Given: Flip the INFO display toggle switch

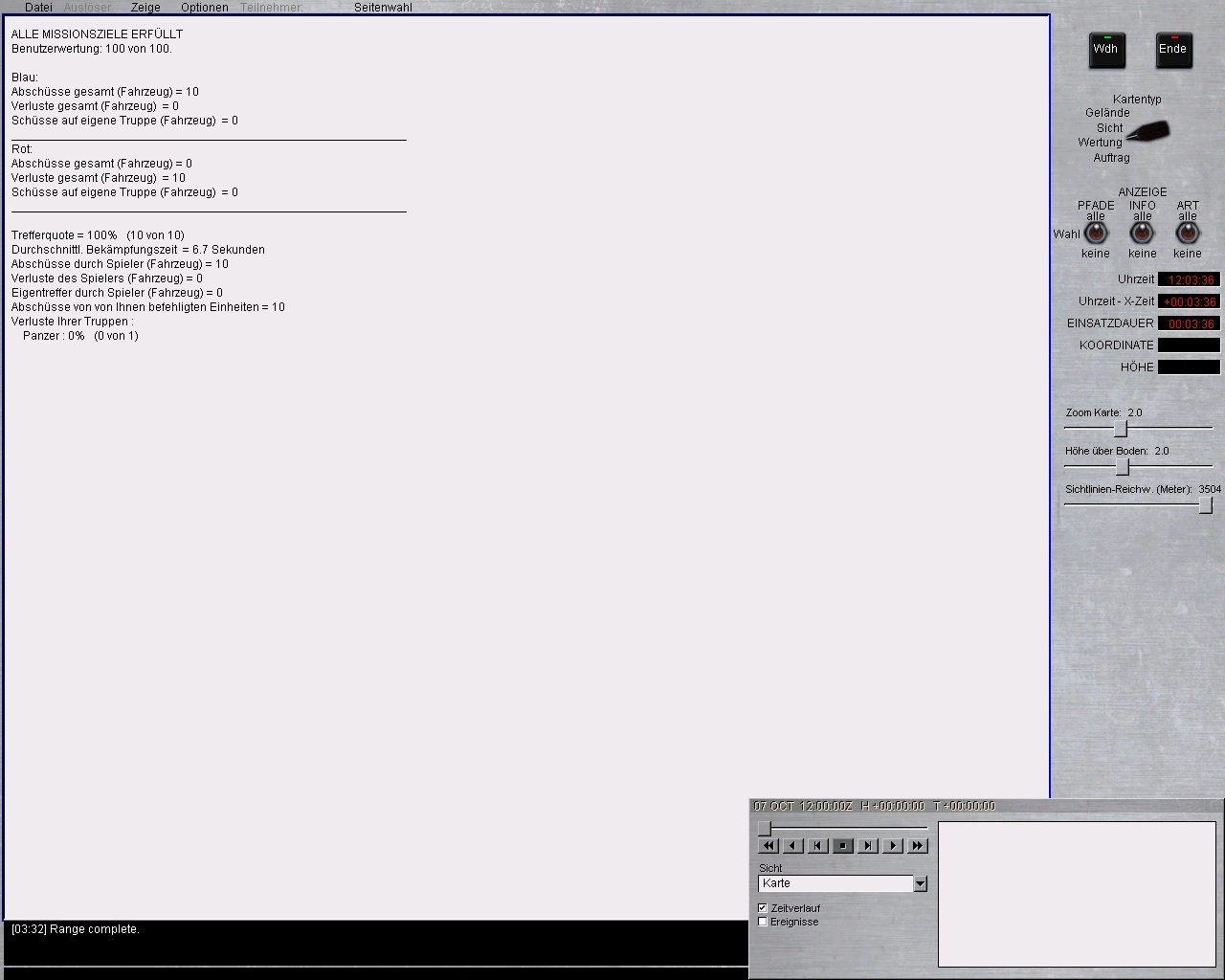Looking at the screenshot, I should click(1142, 233).
